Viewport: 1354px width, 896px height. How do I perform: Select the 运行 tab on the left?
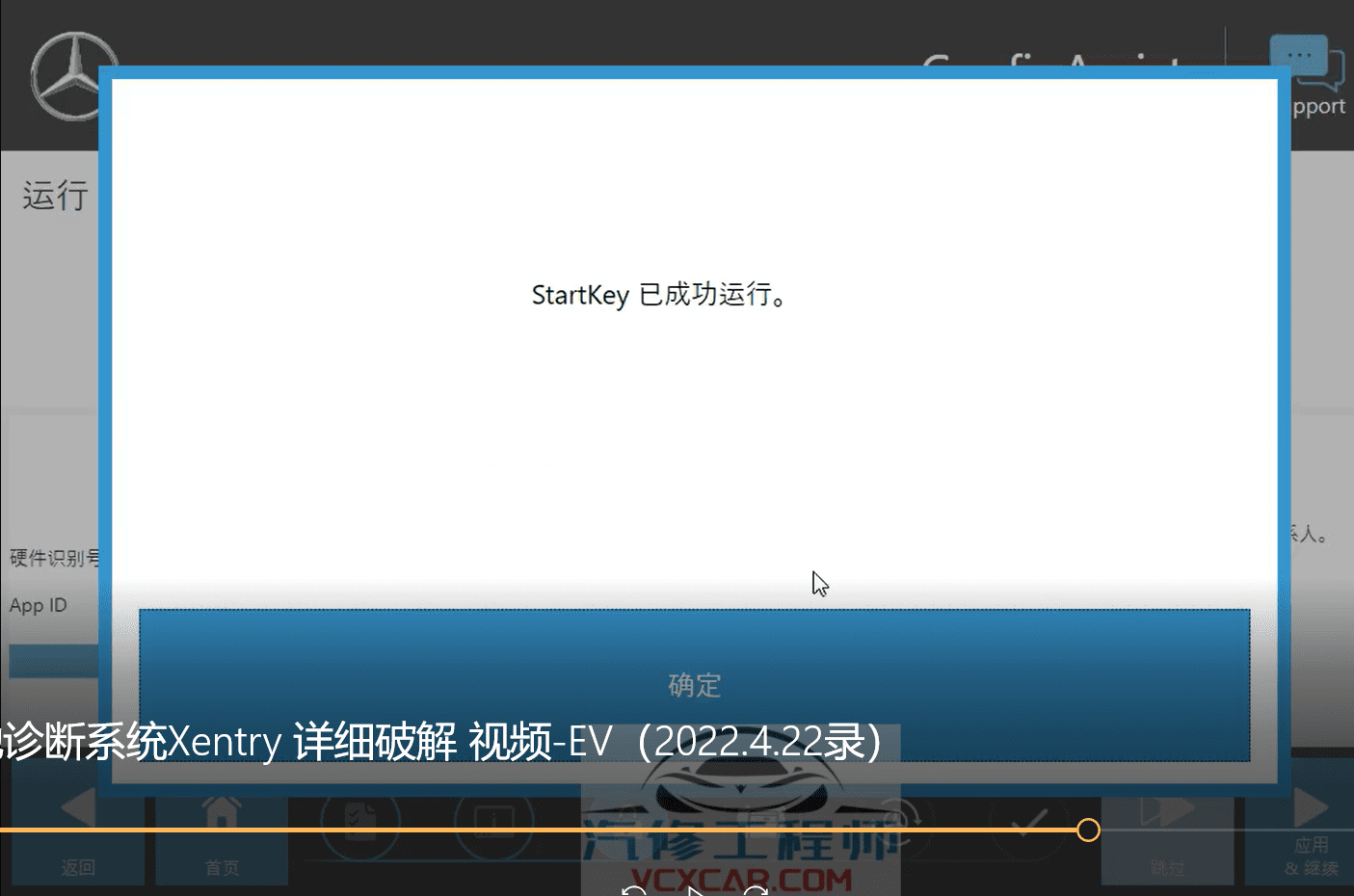[53, 195]
